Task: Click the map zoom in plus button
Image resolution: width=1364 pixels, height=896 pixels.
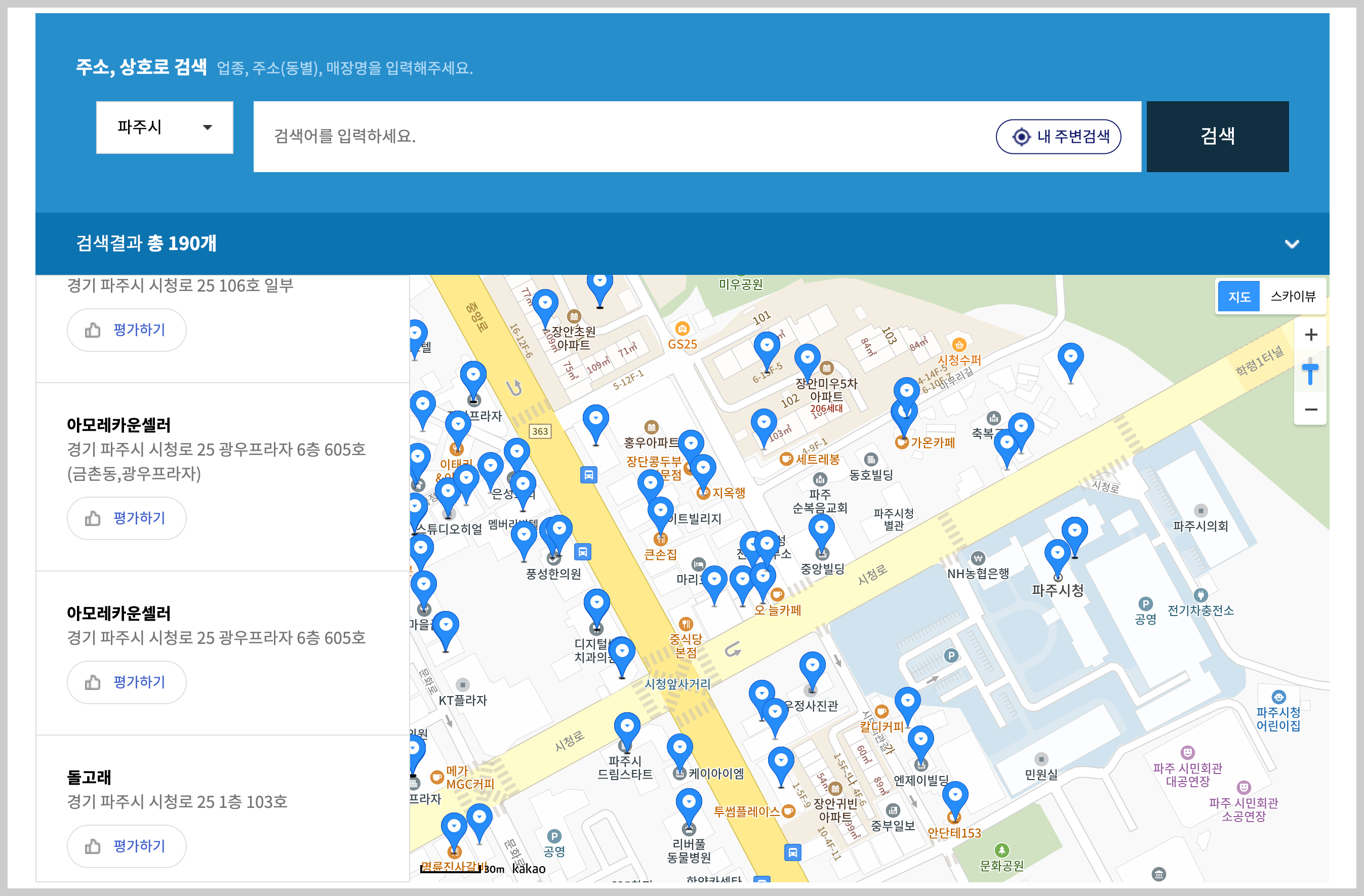Action: pyautogui.click(x=1310, y=335)
